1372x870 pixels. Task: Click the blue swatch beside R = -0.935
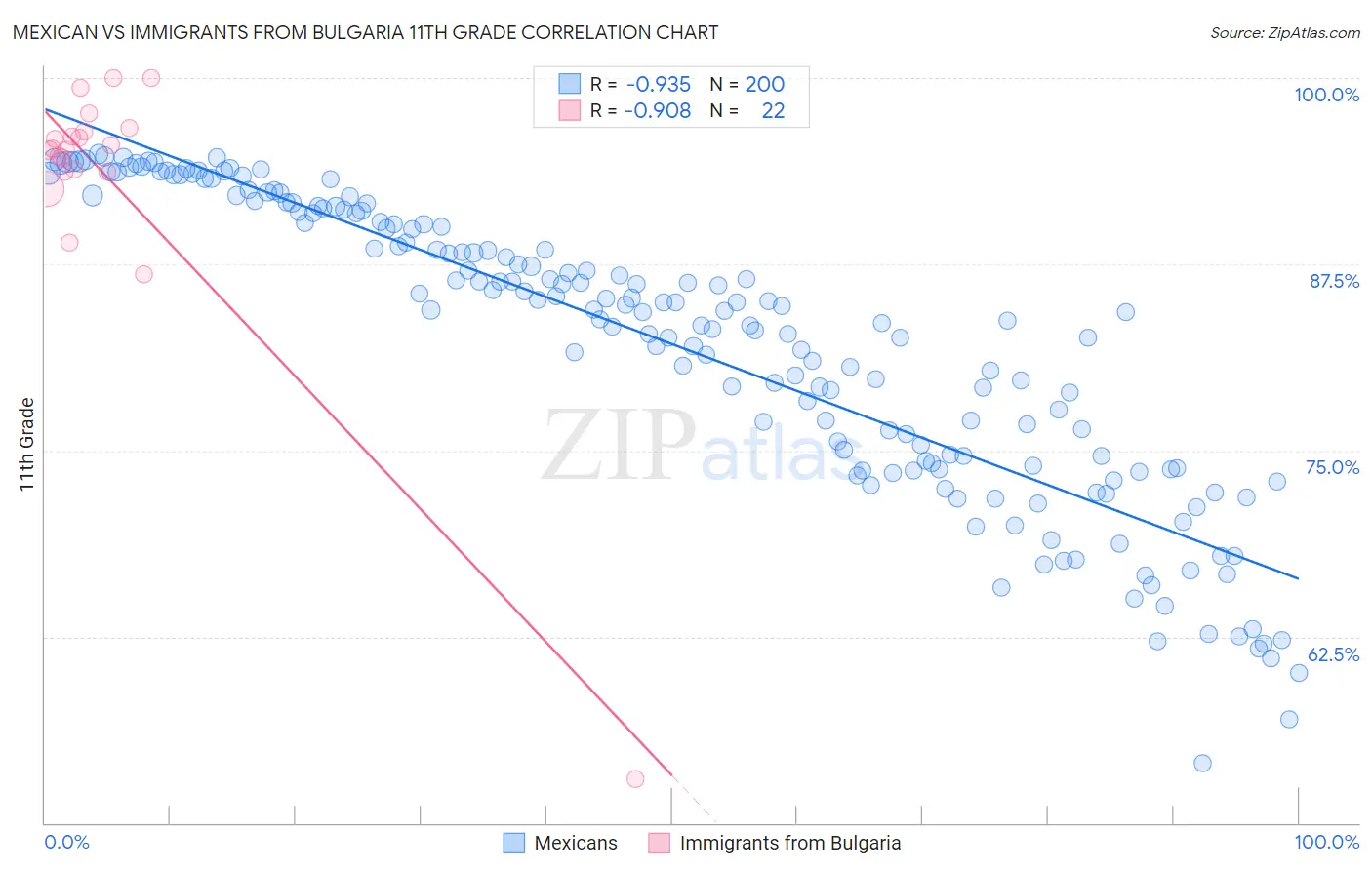(x=569, y=84)
